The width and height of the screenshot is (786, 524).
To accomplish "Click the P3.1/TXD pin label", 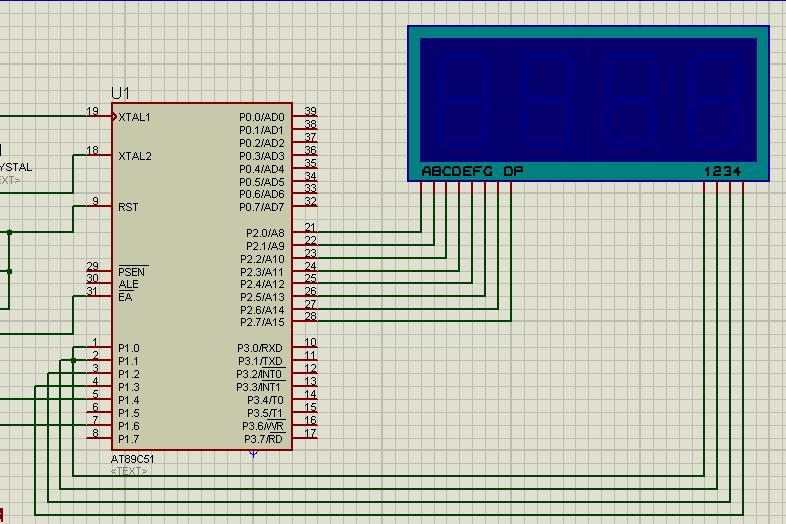I will (260, 361).
